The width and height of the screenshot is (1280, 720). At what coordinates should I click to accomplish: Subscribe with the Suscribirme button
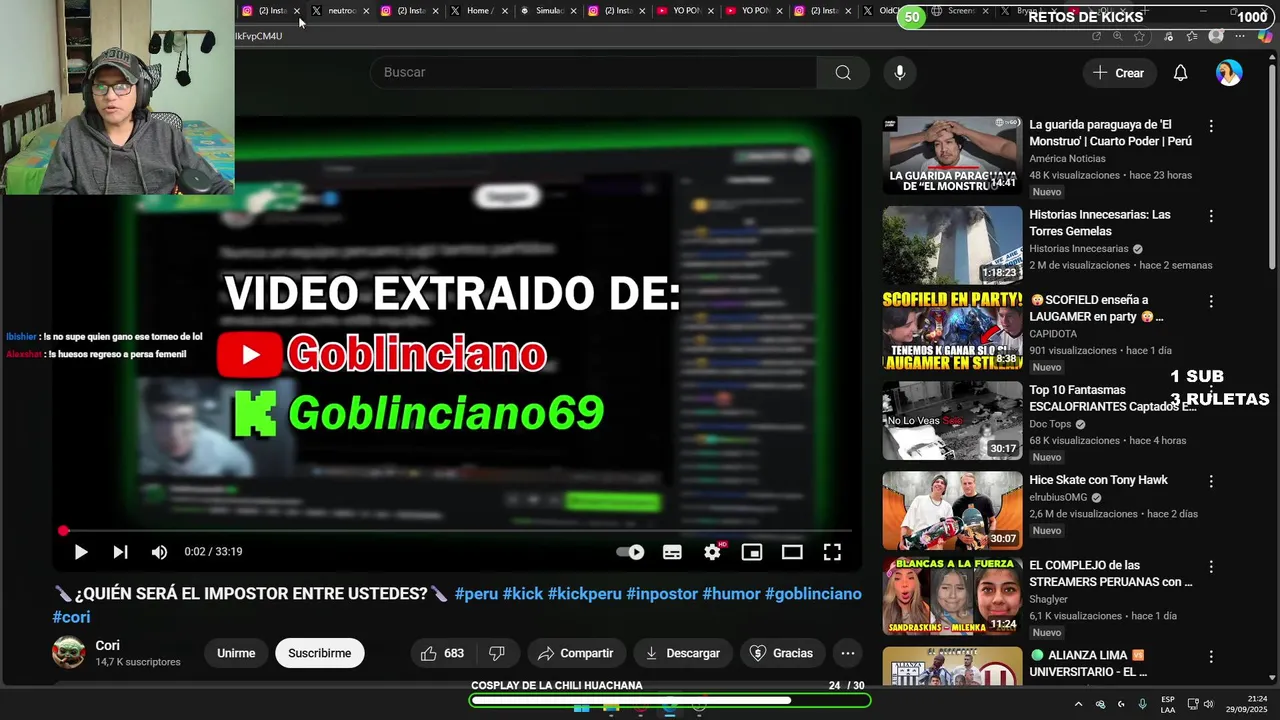click(x=320, y=653)
